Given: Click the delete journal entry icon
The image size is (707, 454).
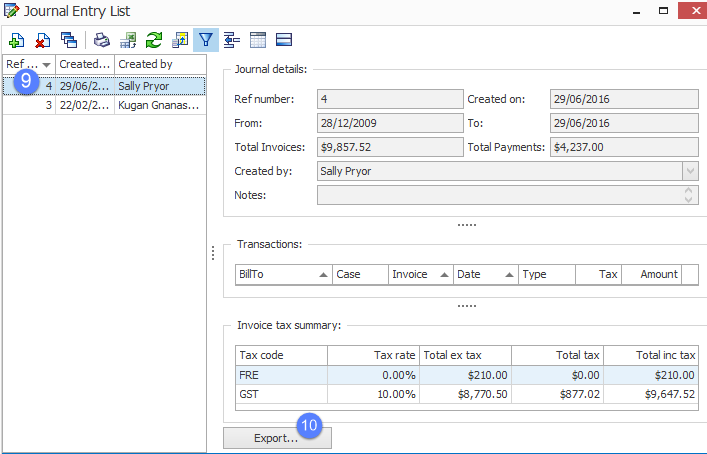Looking at the screenshot, I should click(42, 40).
